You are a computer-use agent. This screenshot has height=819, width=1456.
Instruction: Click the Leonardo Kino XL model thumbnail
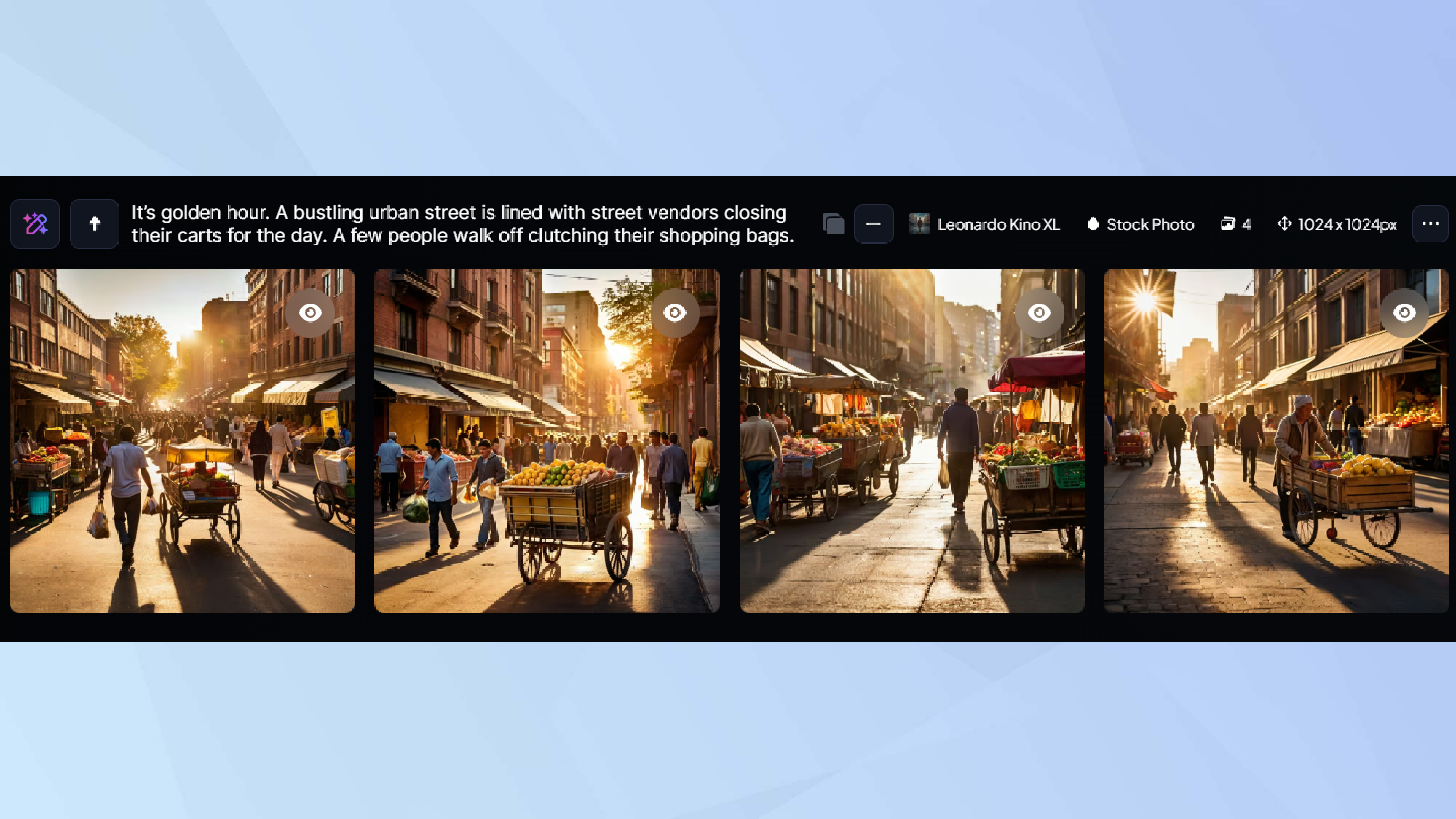tap(919, 223)
